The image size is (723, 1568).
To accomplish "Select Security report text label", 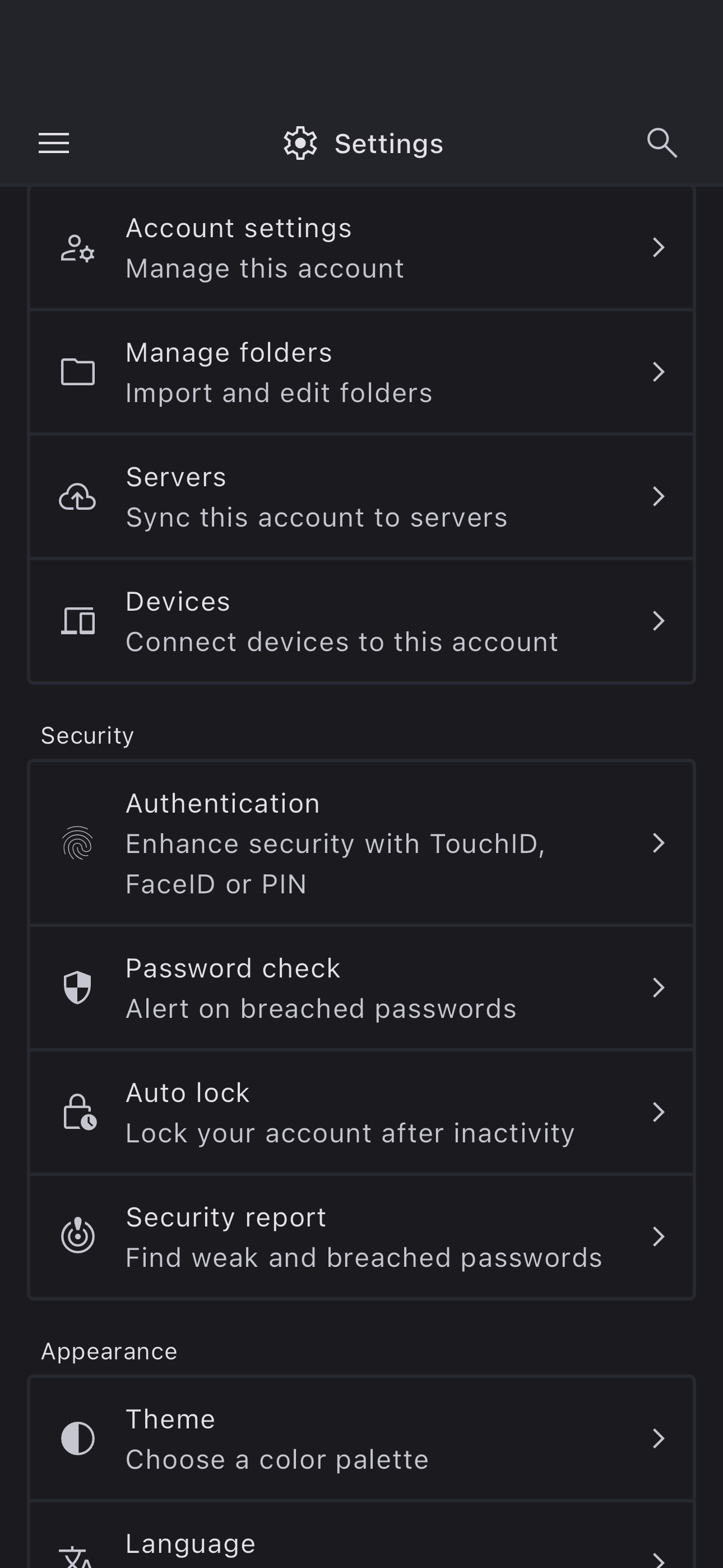I will tap(226, 1217).
